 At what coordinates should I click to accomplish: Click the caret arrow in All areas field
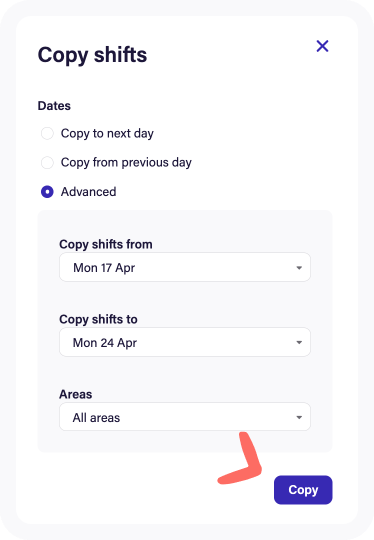click(x=299, y=417)
